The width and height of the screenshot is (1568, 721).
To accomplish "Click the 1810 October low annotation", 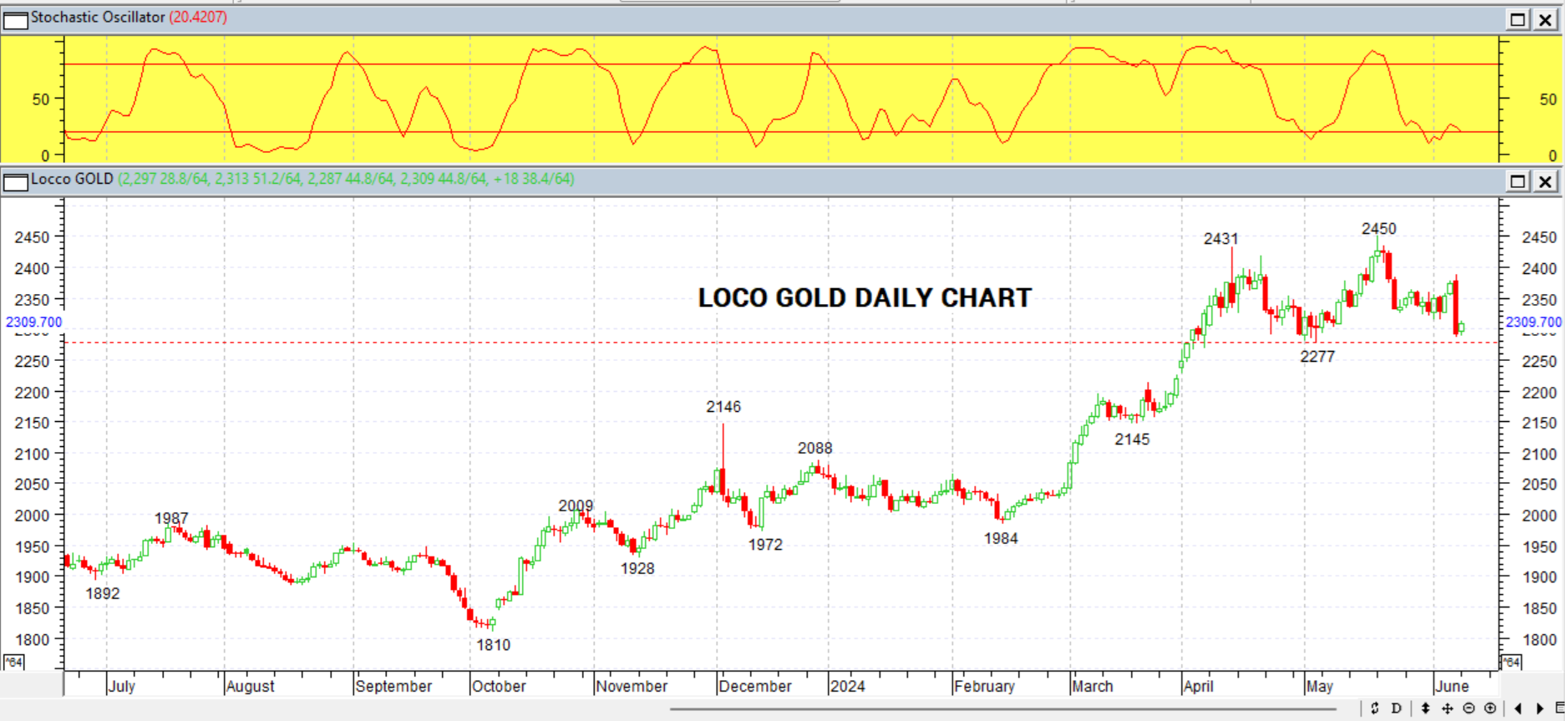I will pos(493,645).
